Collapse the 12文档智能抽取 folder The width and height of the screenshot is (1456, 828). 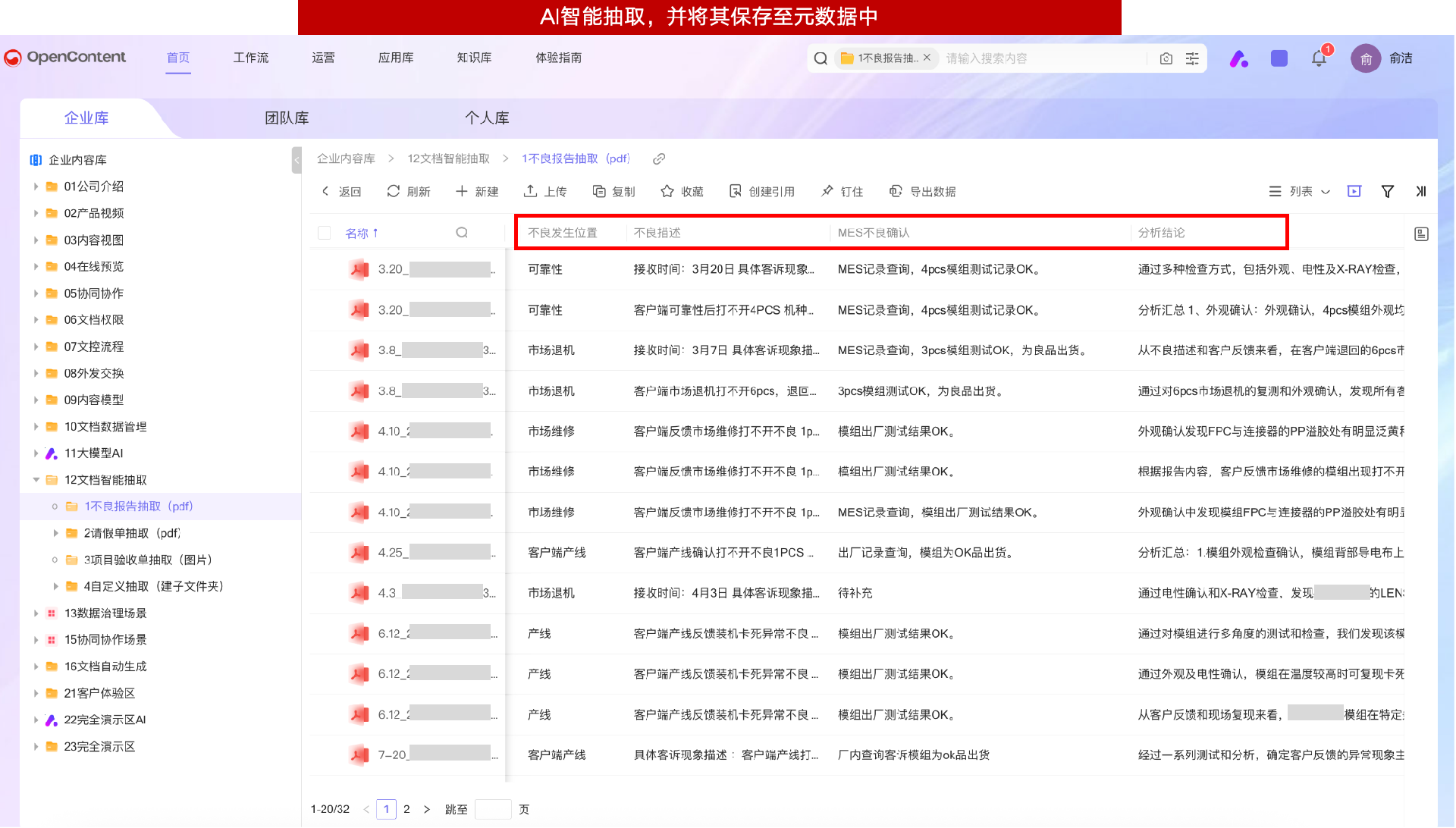(x=36, y=480)
